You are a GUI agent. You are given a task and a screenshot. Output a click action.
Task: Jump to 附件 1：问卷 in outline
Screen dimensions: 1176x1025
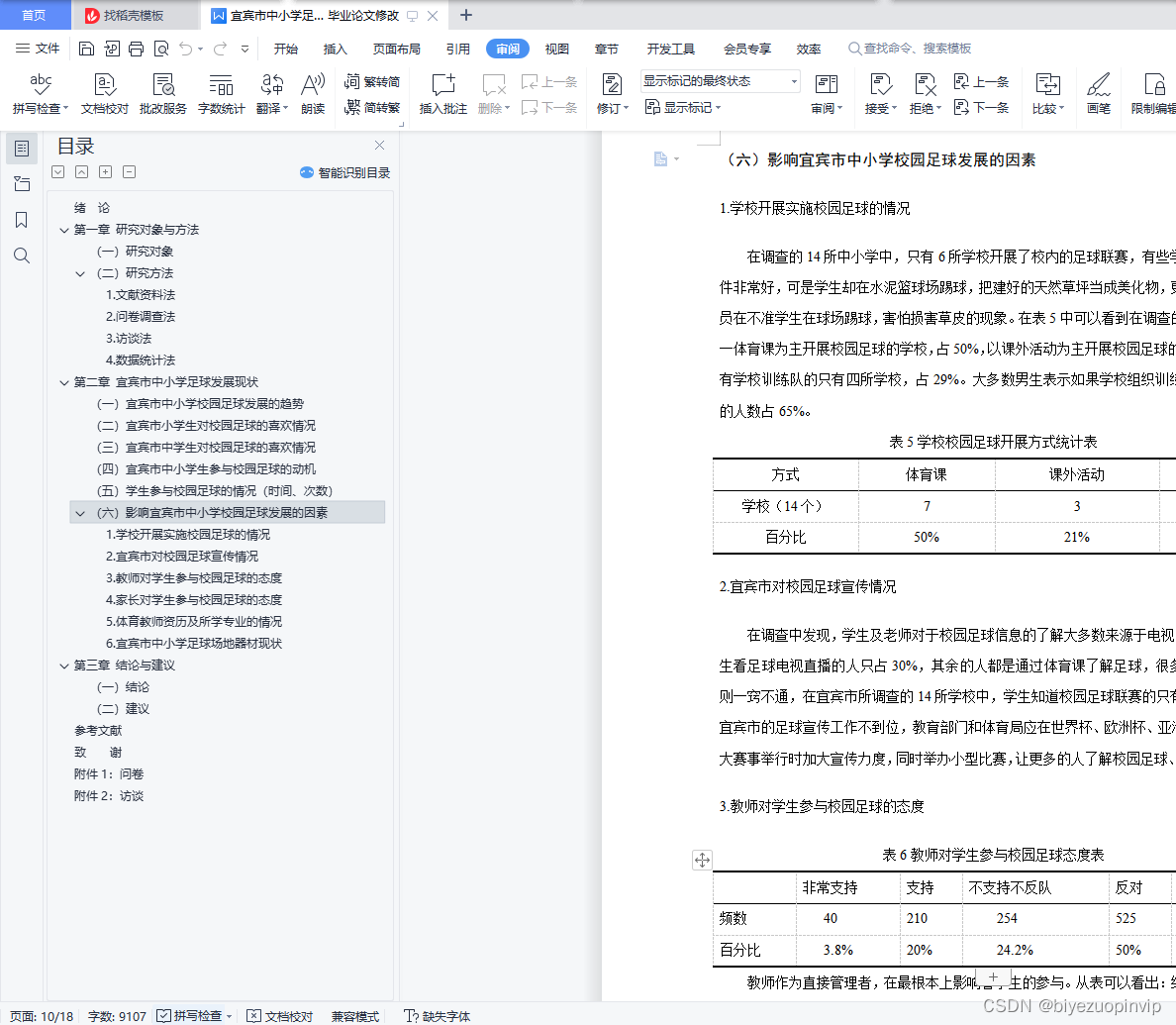click(x=109, y=774)
